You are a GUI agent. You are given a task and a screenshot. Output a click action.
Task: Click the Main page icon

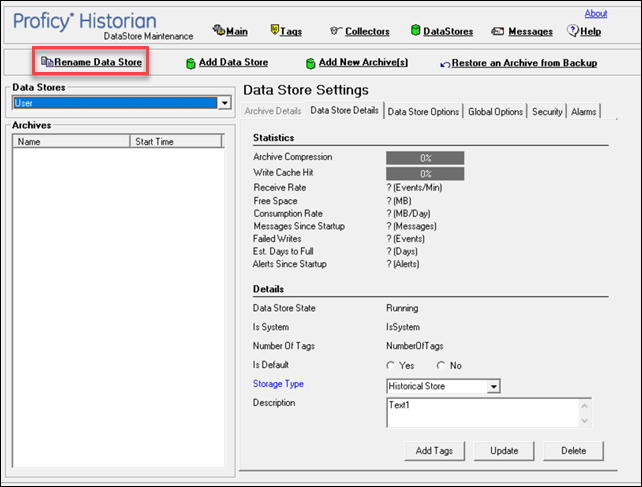tap(218, 30)
